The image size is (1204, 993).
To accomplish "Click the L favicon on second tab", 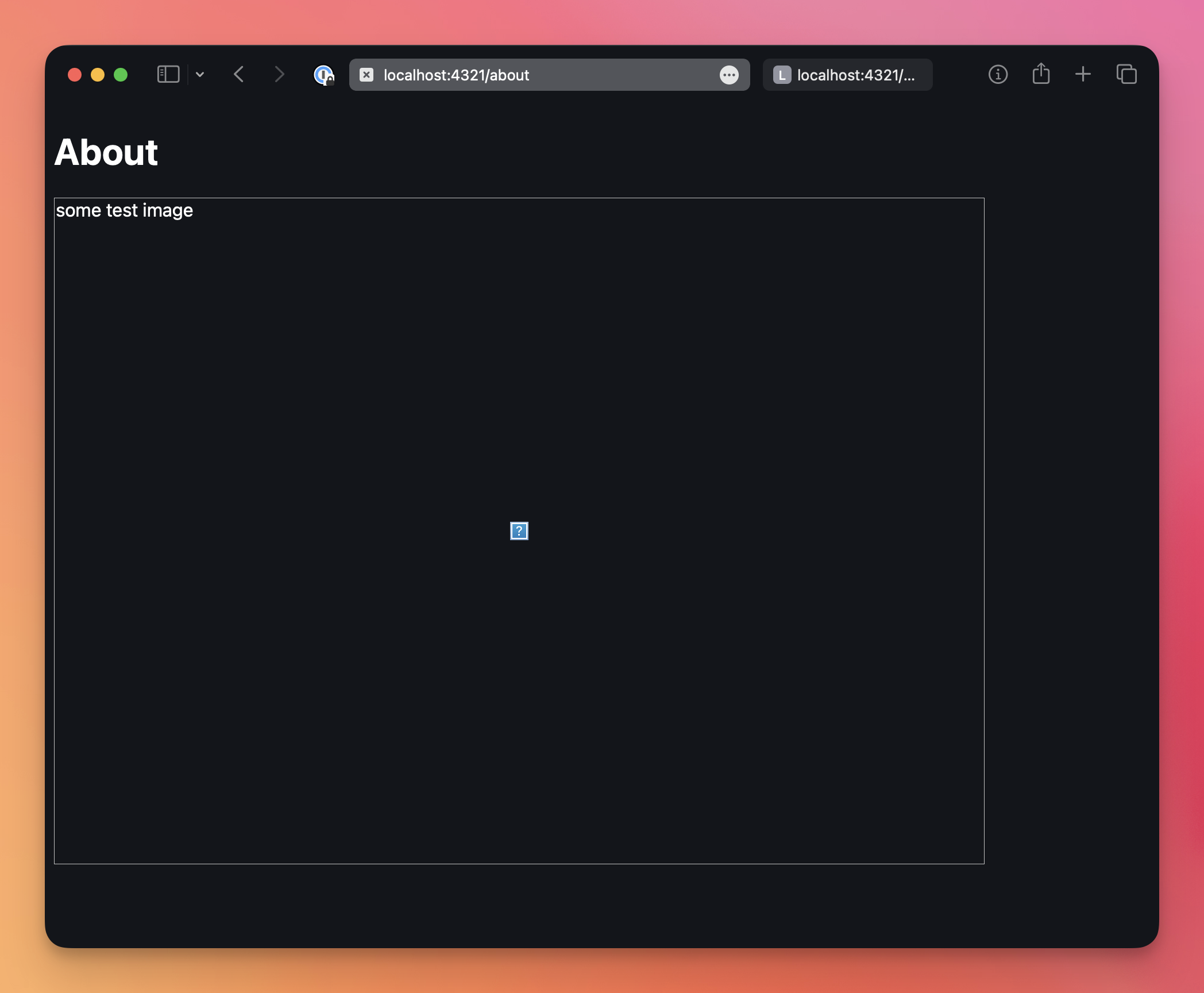I will [782, 75].
